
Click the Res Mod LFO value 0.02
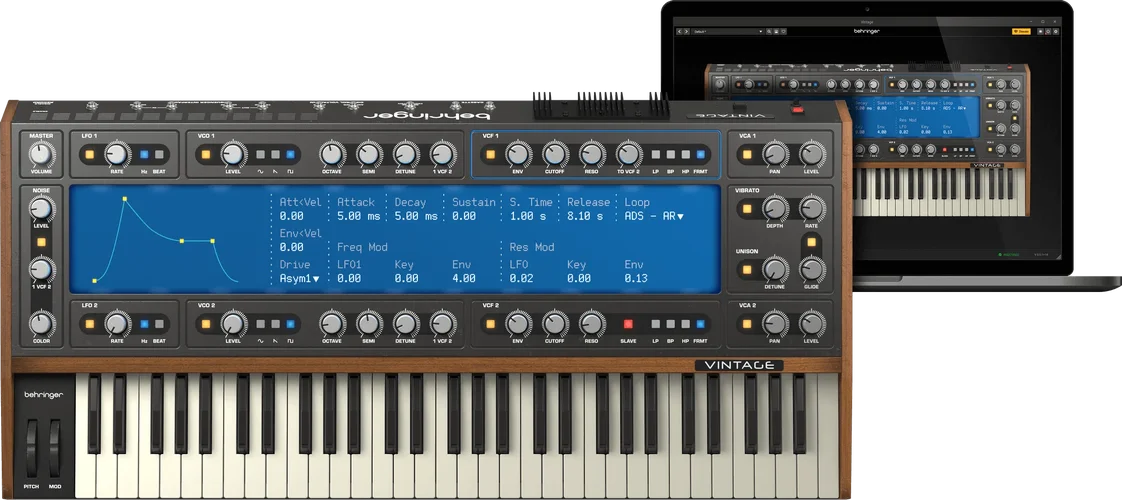coord(521,278)
